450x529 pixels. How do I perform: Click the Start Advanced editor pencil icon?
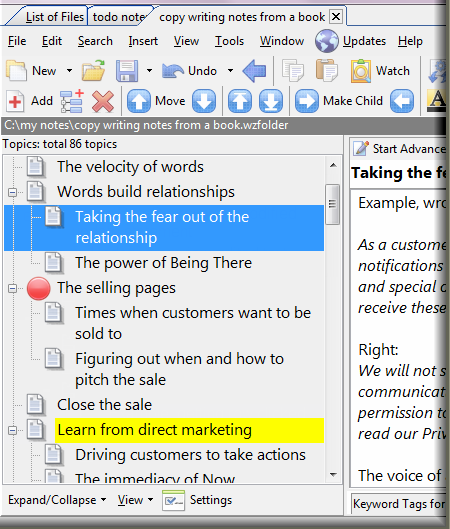(361, 148)
